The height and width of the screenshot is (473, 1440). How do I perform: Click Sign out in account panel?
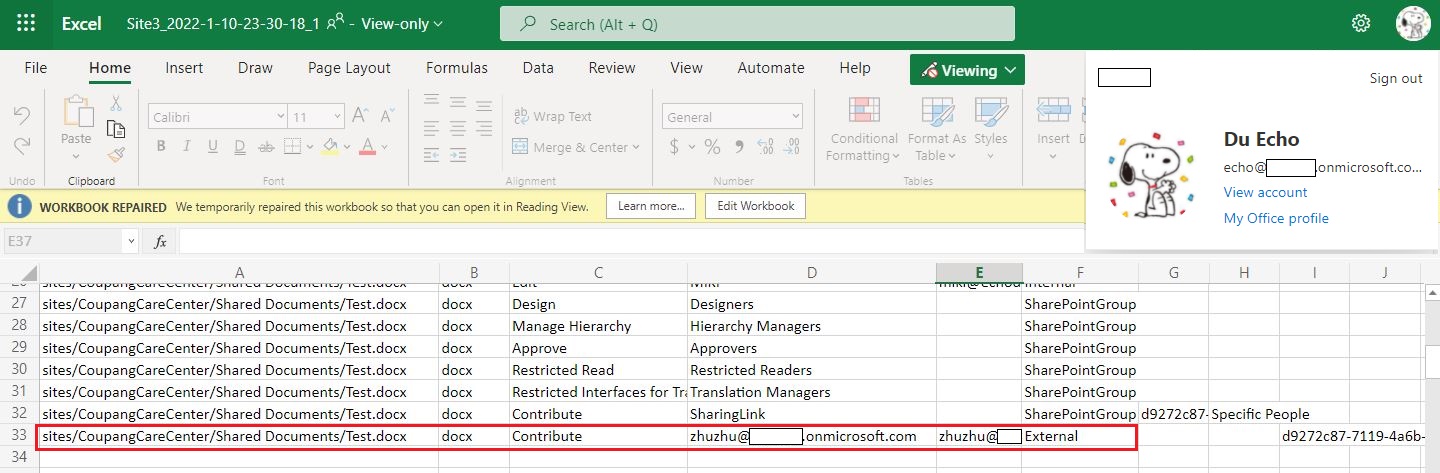click(x=1396, y=78)
